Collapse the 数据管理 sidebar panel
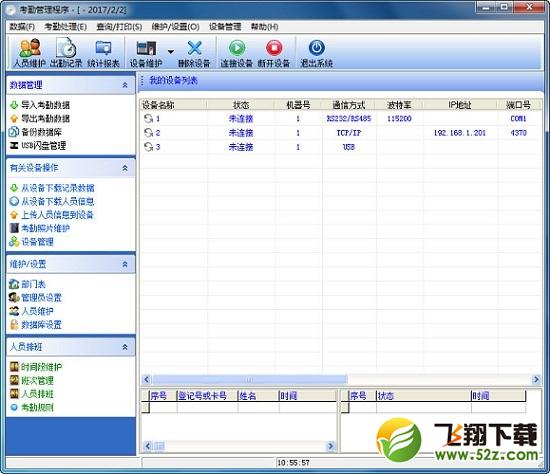550x474 pixels. 125,85
